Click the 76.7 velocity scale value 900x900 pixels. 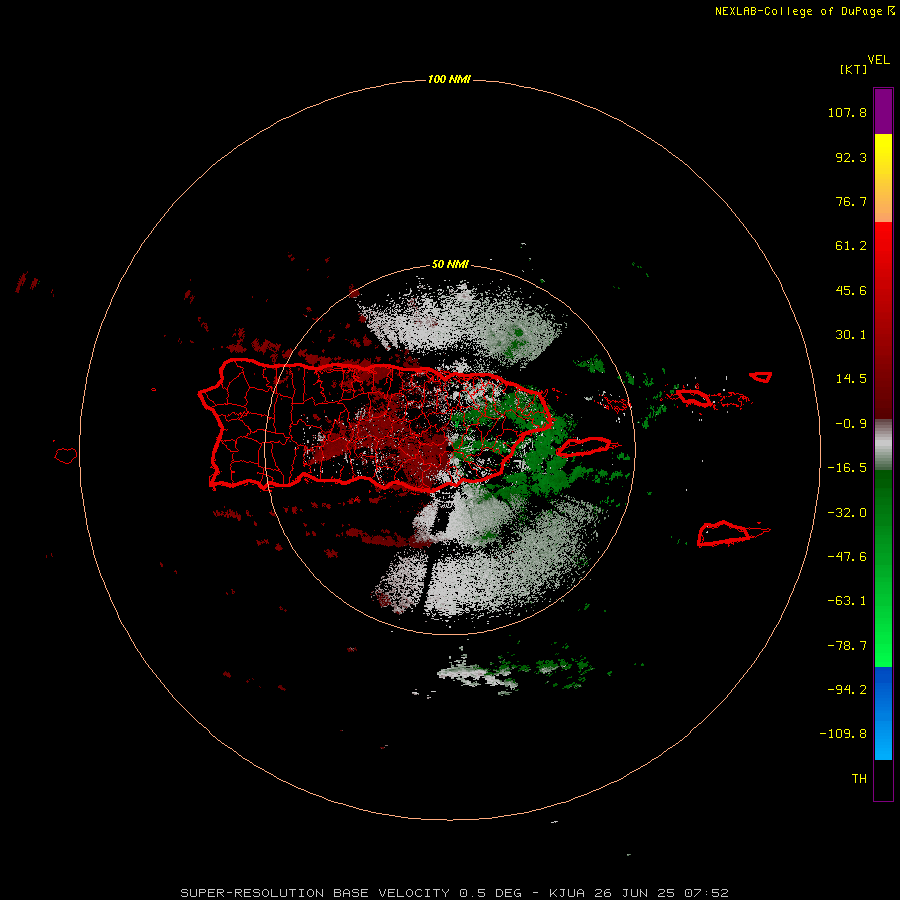point(851,201)
